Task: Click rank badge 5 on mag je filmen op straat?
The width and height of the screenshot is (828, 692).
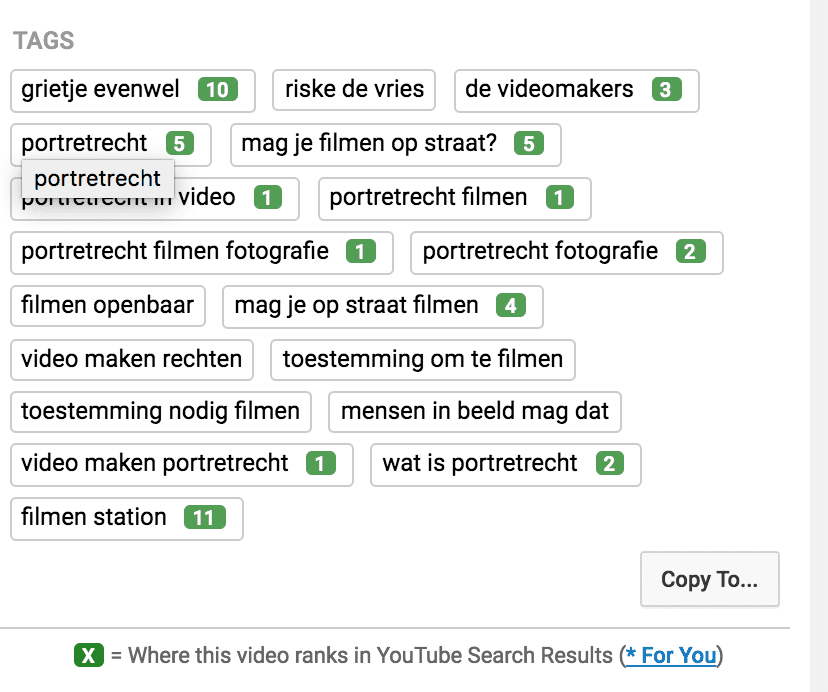Action: (529, 144)
